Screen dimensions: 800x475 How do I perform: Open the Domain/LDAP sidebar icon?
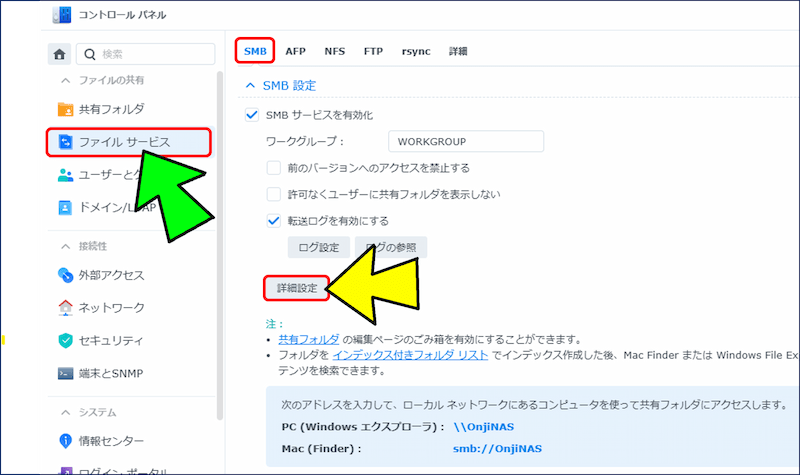pyautogui.click(x=65, y=208)
